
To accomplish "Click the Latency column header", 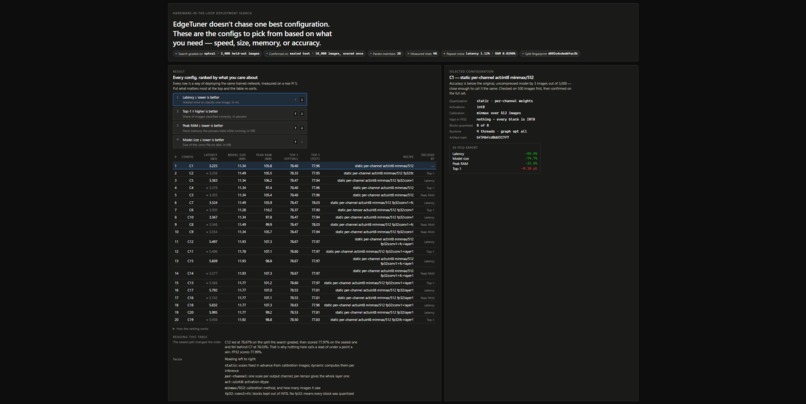I will pos(211,156).
